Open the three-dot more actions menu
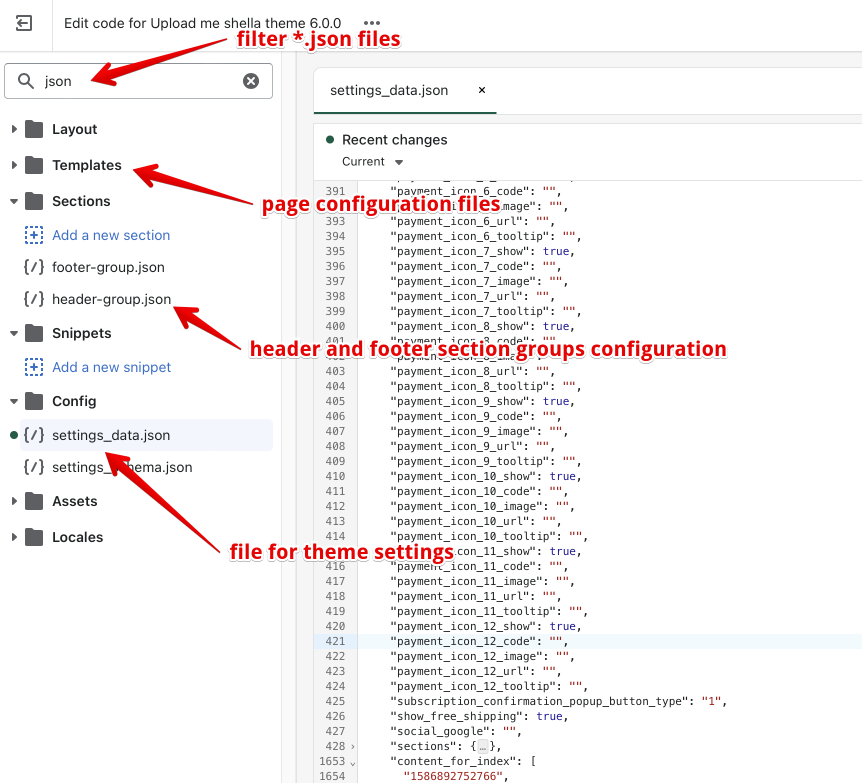This screenshot has width=862, height=783. click(372, 23)
